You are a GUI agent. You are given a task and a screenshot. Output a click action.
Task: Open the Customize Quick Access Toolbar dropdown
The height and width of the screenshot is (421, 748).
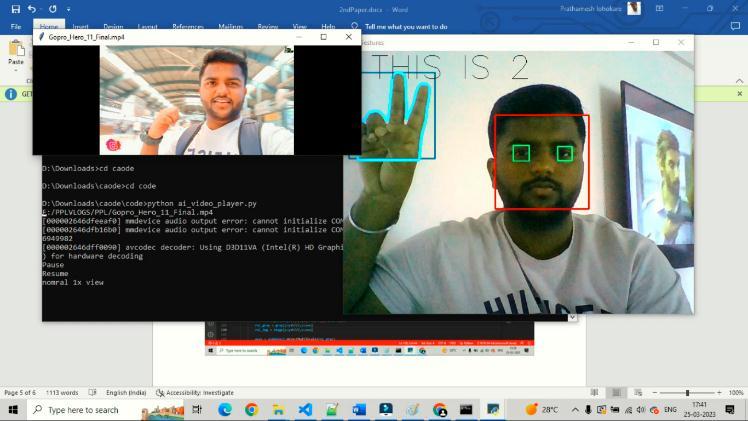69,10
